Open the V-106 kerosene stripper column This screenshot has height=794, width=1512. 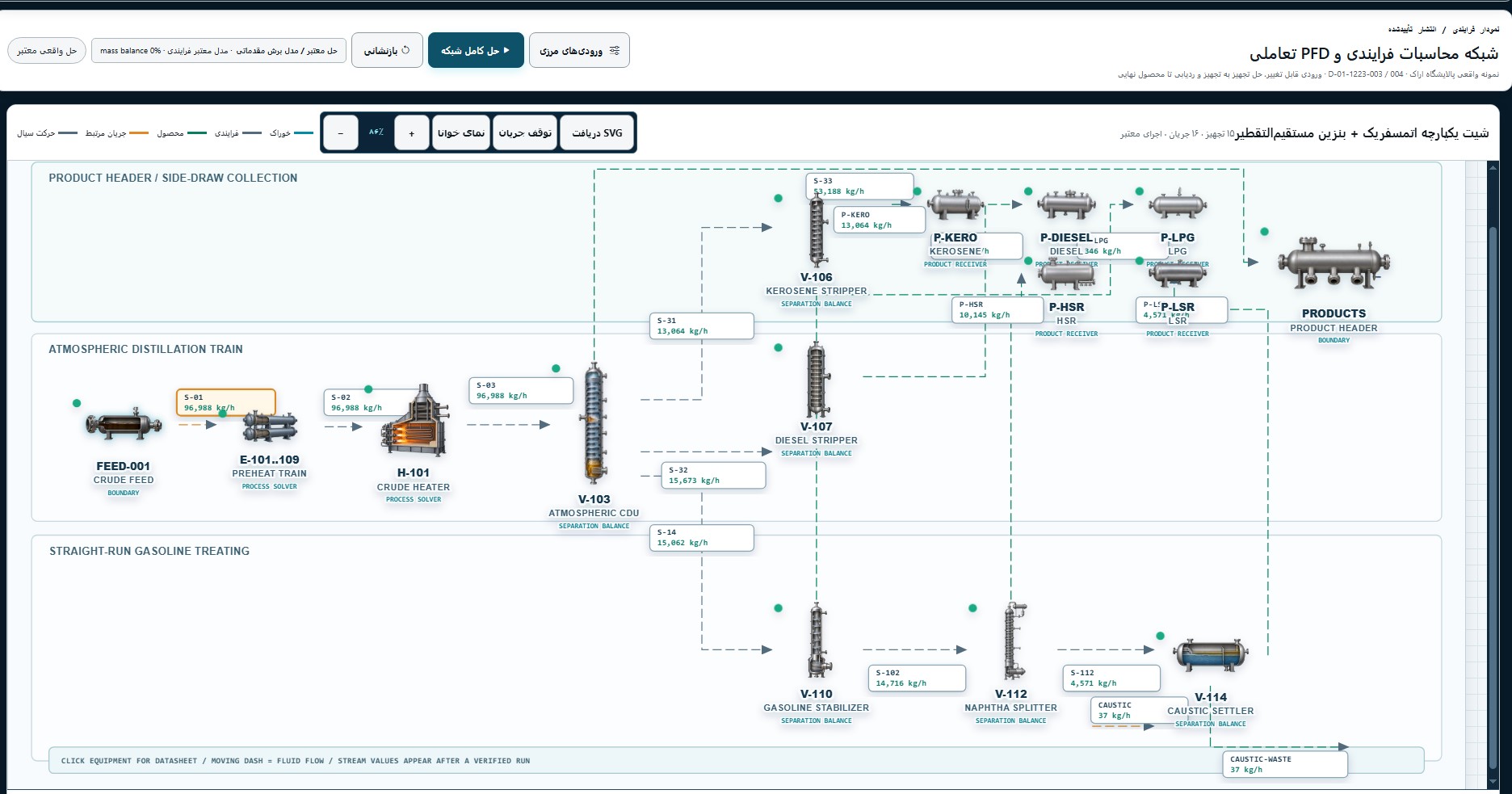[x=817, y=231]
